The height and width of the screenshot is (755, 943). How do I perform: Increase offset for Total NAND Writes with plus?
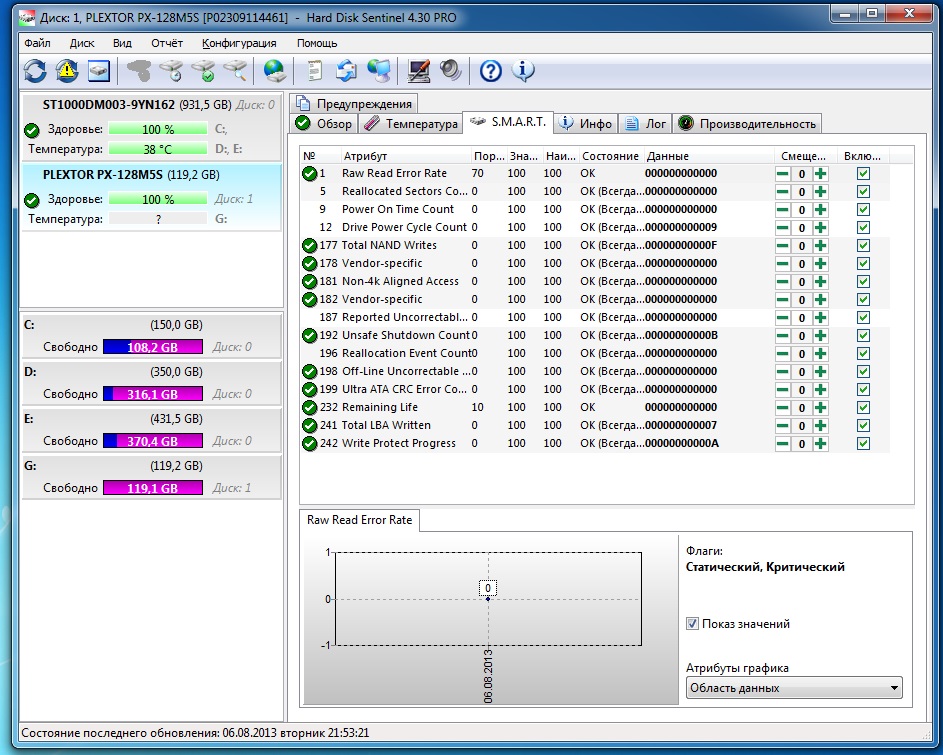pyautogui.click(x=821, y=245)
